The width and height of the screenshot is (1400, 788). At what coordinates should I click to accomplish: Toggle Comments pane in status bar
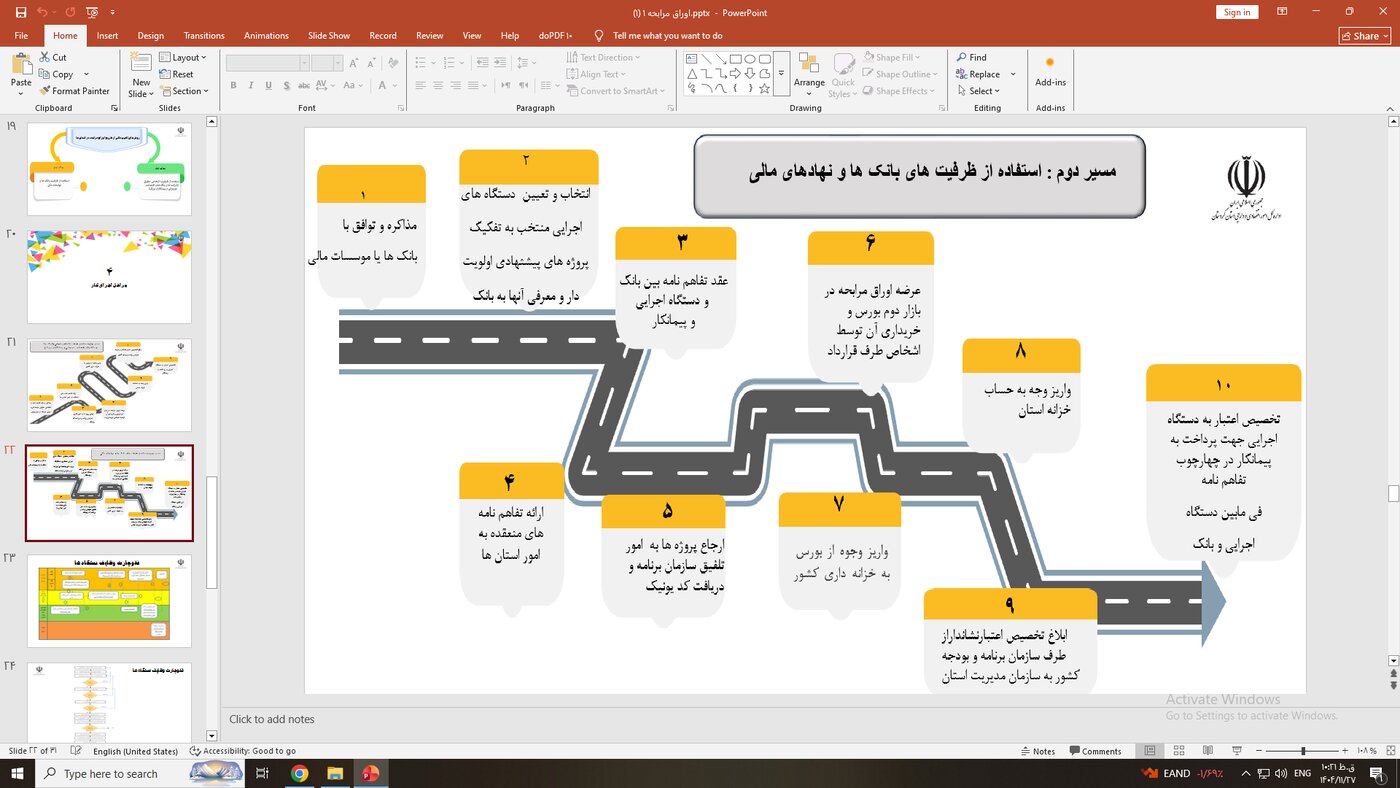click(x=1096, y=751)
